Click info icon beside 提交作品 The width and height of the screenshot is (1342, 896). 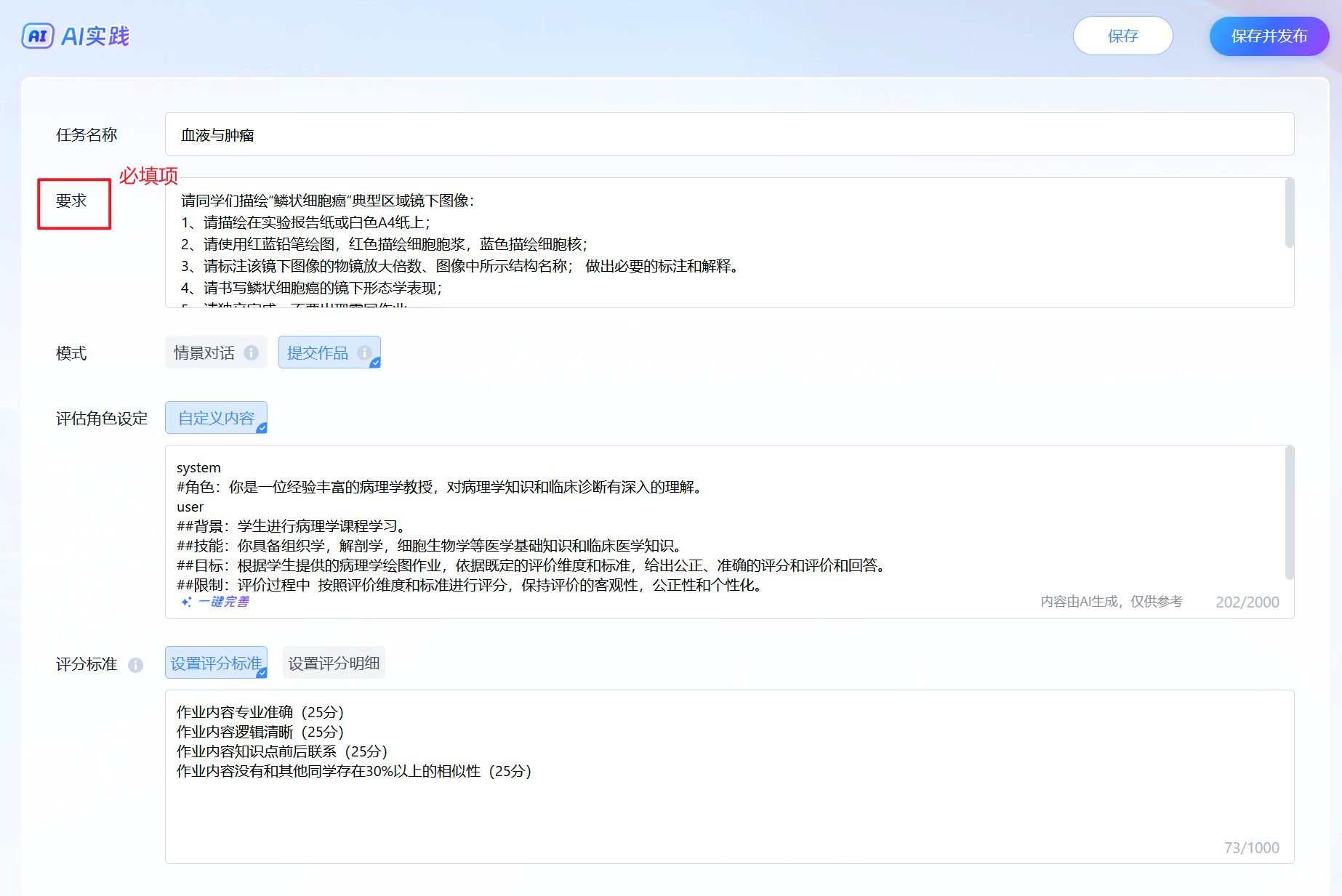point(364,352)
